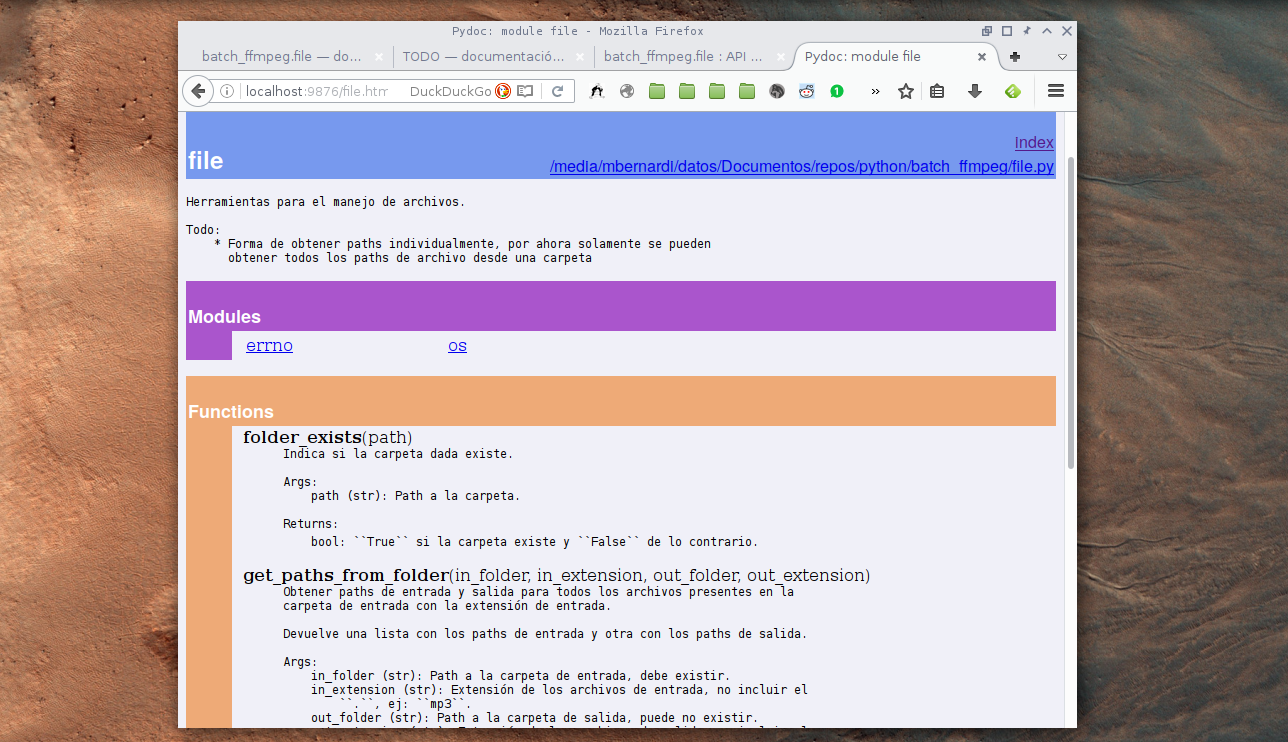
Task: Click 'Herramientas para el manejo de archivos.' text
Action: [x=325, y=202]
